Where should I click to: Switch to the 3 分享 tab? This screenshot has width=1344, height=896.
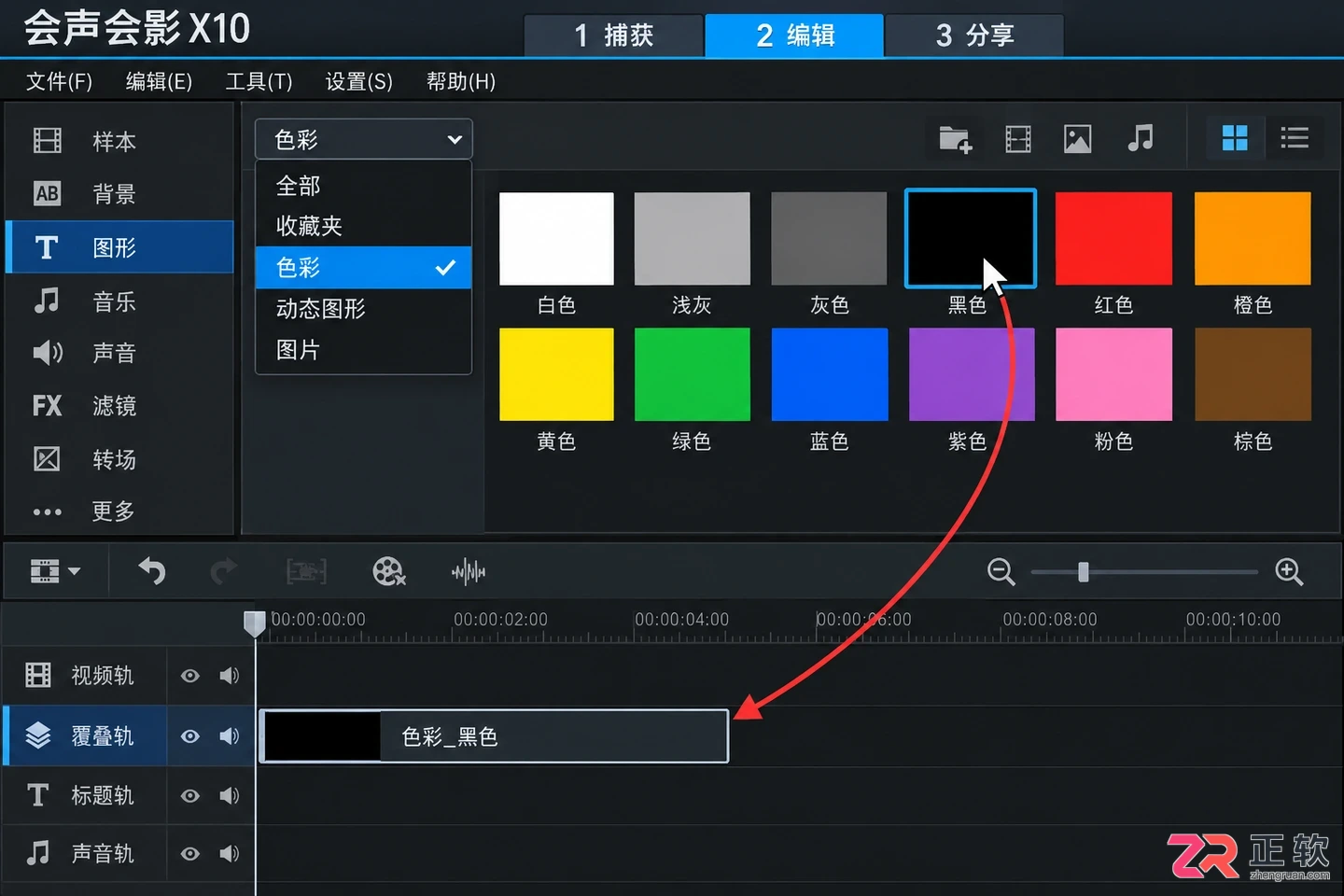point(974,35)
